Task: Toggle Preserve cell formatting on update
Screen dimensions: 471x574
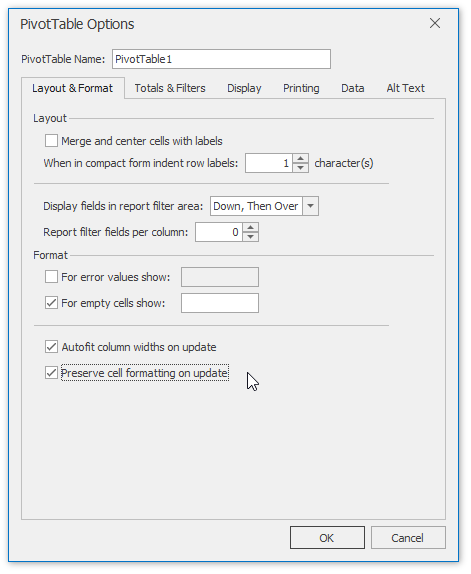Action: click(x=51, y=373)
